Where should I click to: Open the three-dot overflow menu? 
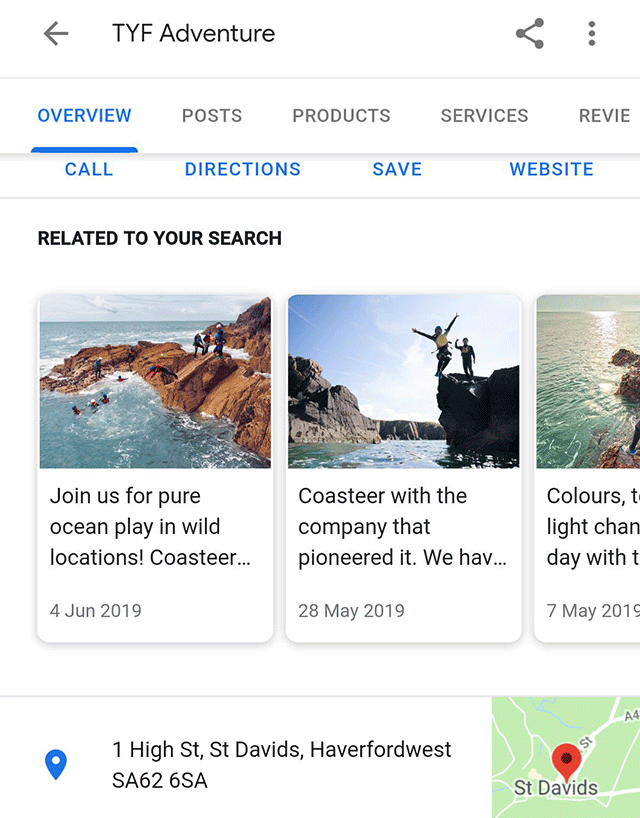pyautogui.click(x=592, y=34)
